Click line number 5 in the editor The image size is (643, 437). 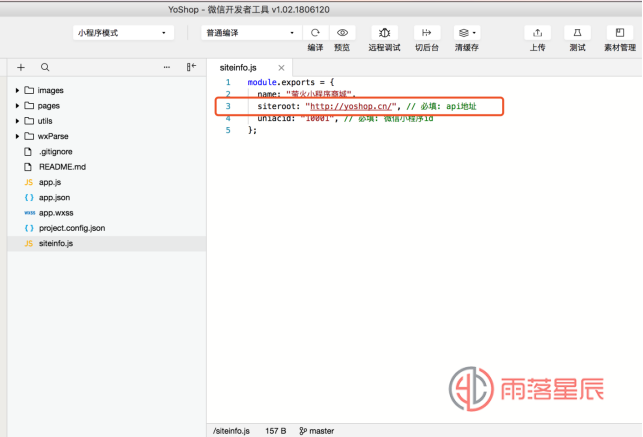(x=228, y=130)
